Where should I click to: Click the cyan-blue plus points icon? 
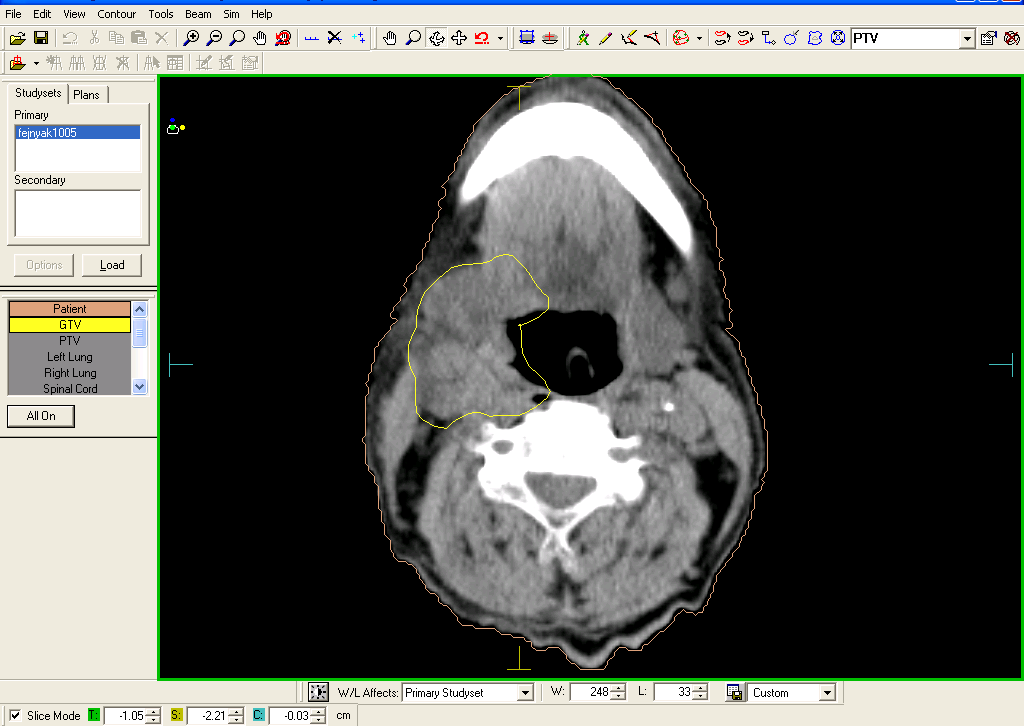click(358, 38)
